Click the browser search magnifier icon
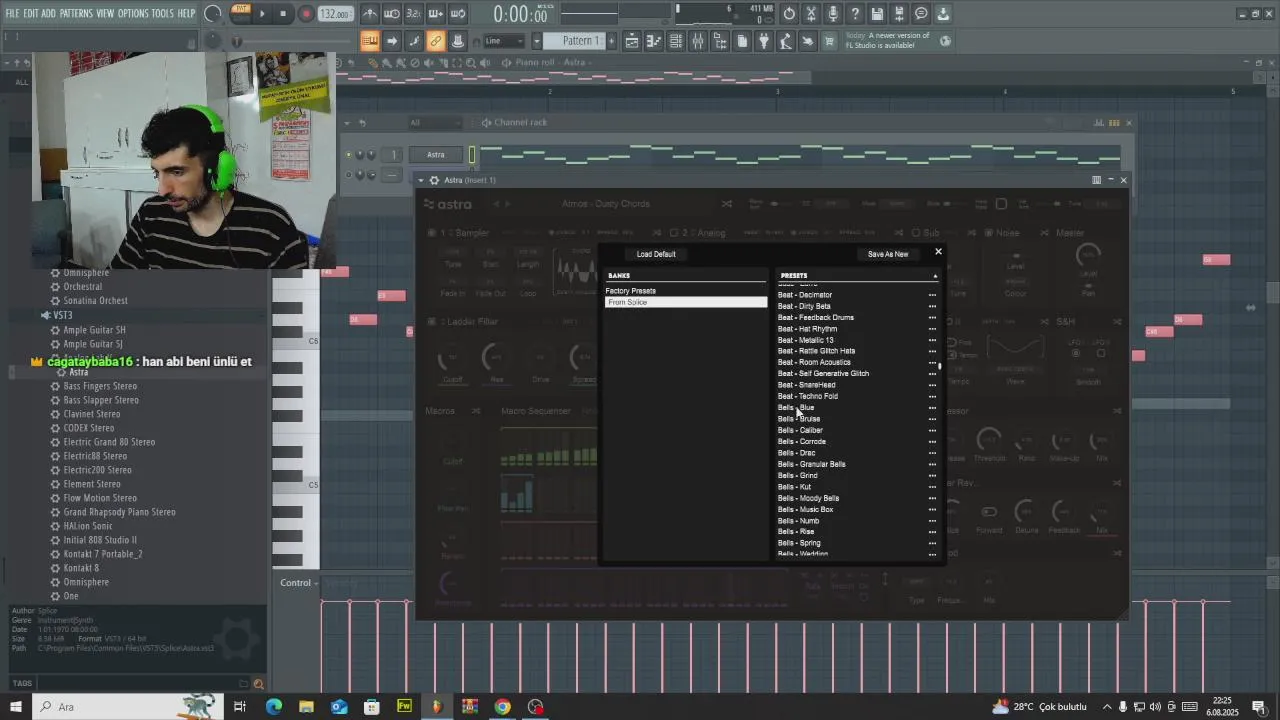Viewport: 1280px width, 720px height. (x=259, y=684)
